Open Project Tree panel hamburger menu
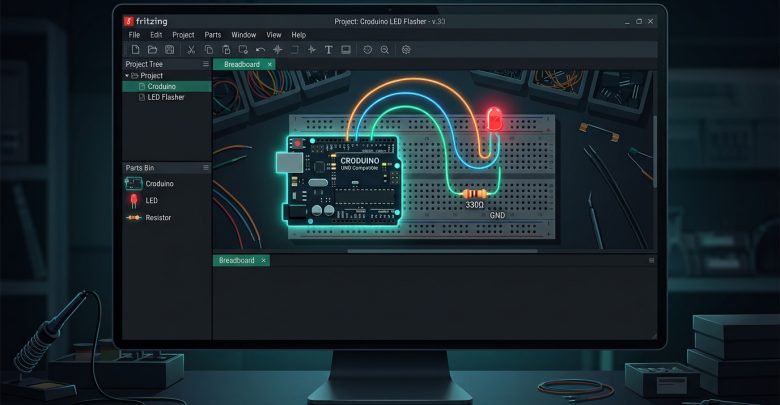The width and height of the screenshot is (780, 405). 206,64
